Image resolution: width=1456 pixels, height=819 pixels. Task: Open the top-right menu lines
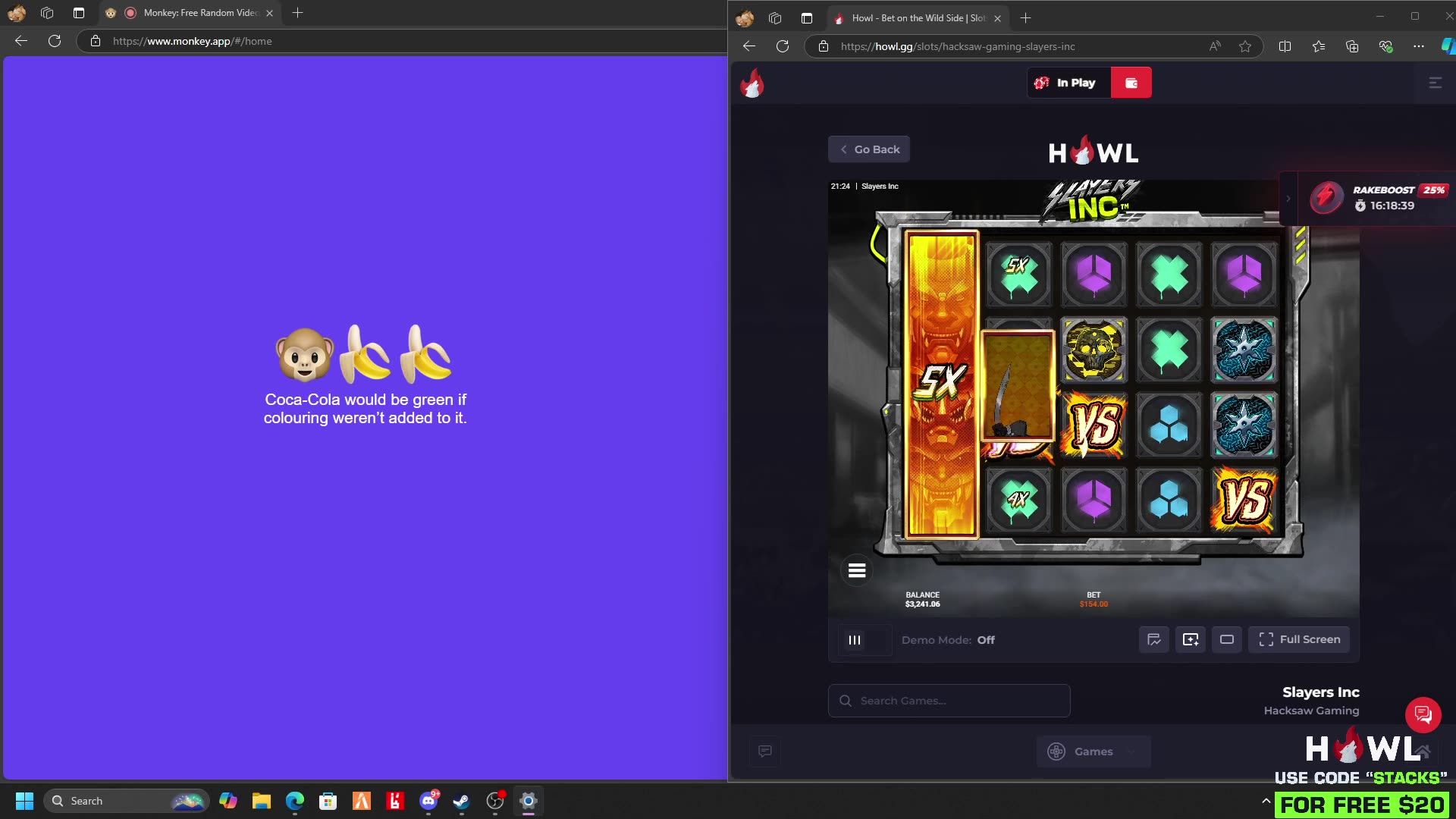[x=1436, y=83]
